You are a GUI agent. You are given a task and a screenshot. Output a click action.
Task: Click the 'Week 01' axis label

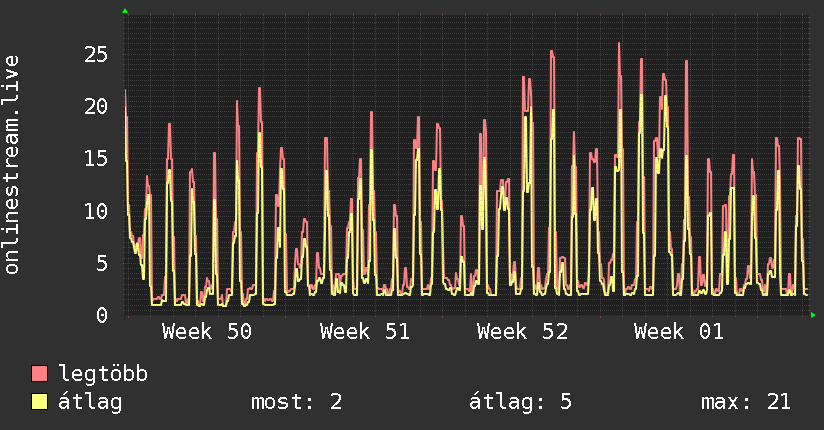click(679, 332)
